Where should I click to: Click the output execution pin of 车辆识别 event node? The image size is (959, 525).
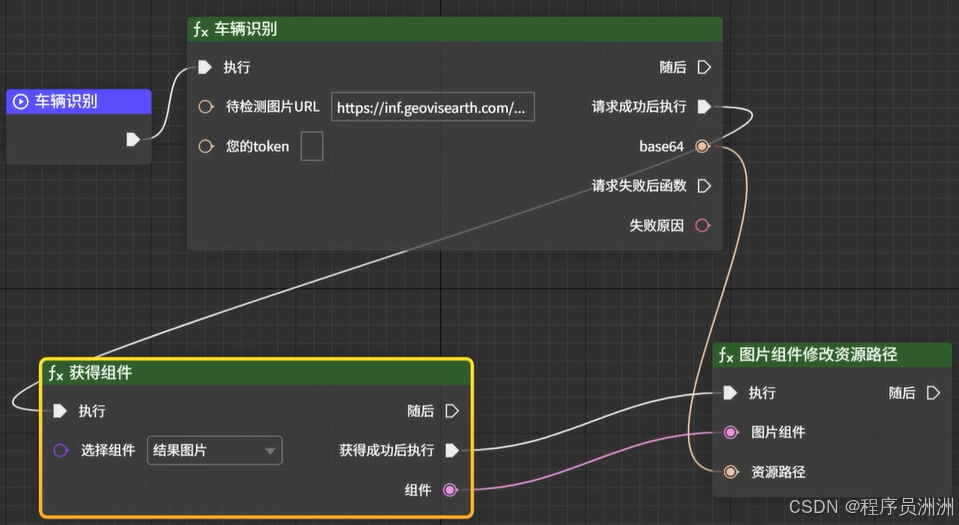coord(133,140)
